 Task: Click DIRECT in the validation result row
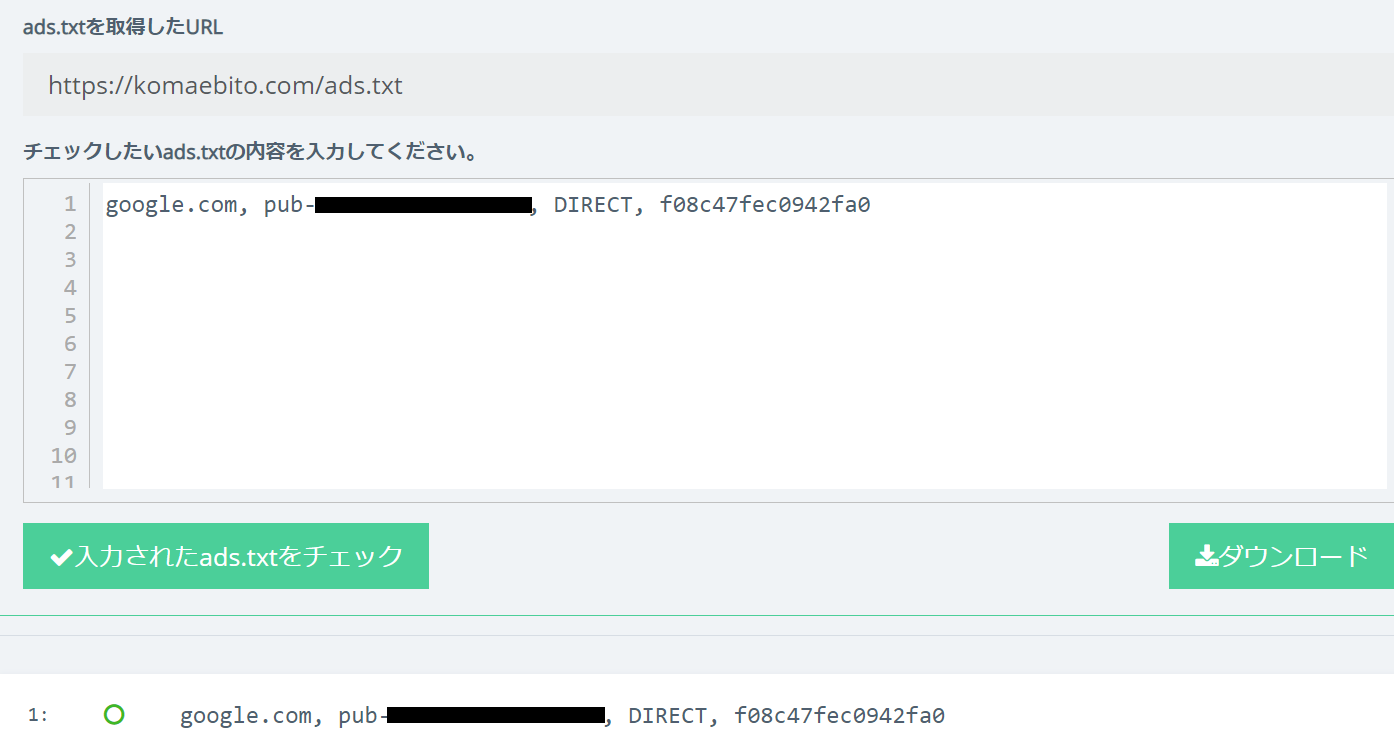click(x=667, y=716)
